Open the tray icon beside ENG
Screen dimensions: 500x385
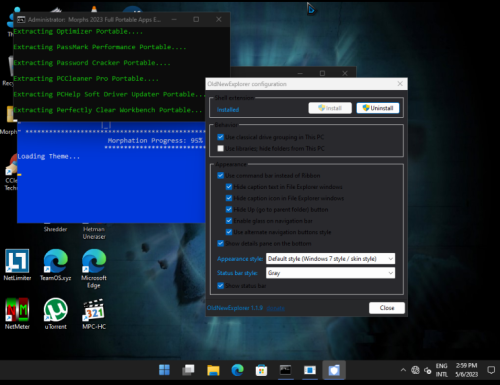428,370
